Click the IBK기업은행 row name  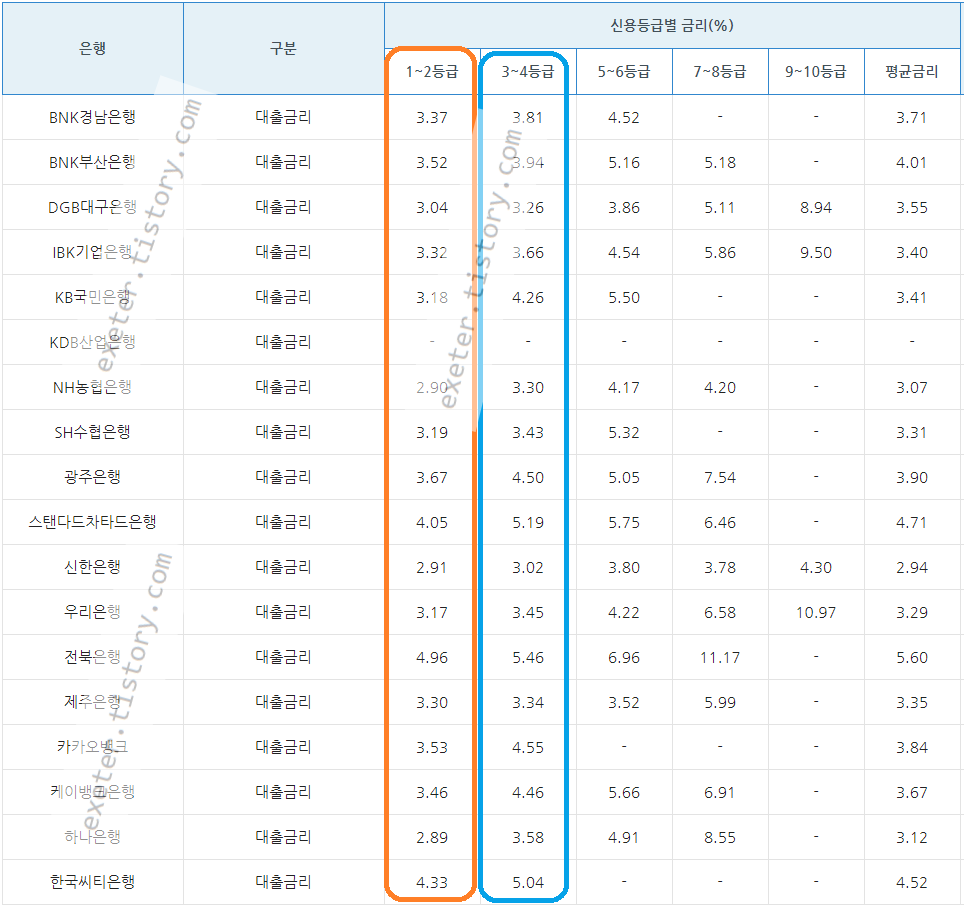[x=92, y=252]
